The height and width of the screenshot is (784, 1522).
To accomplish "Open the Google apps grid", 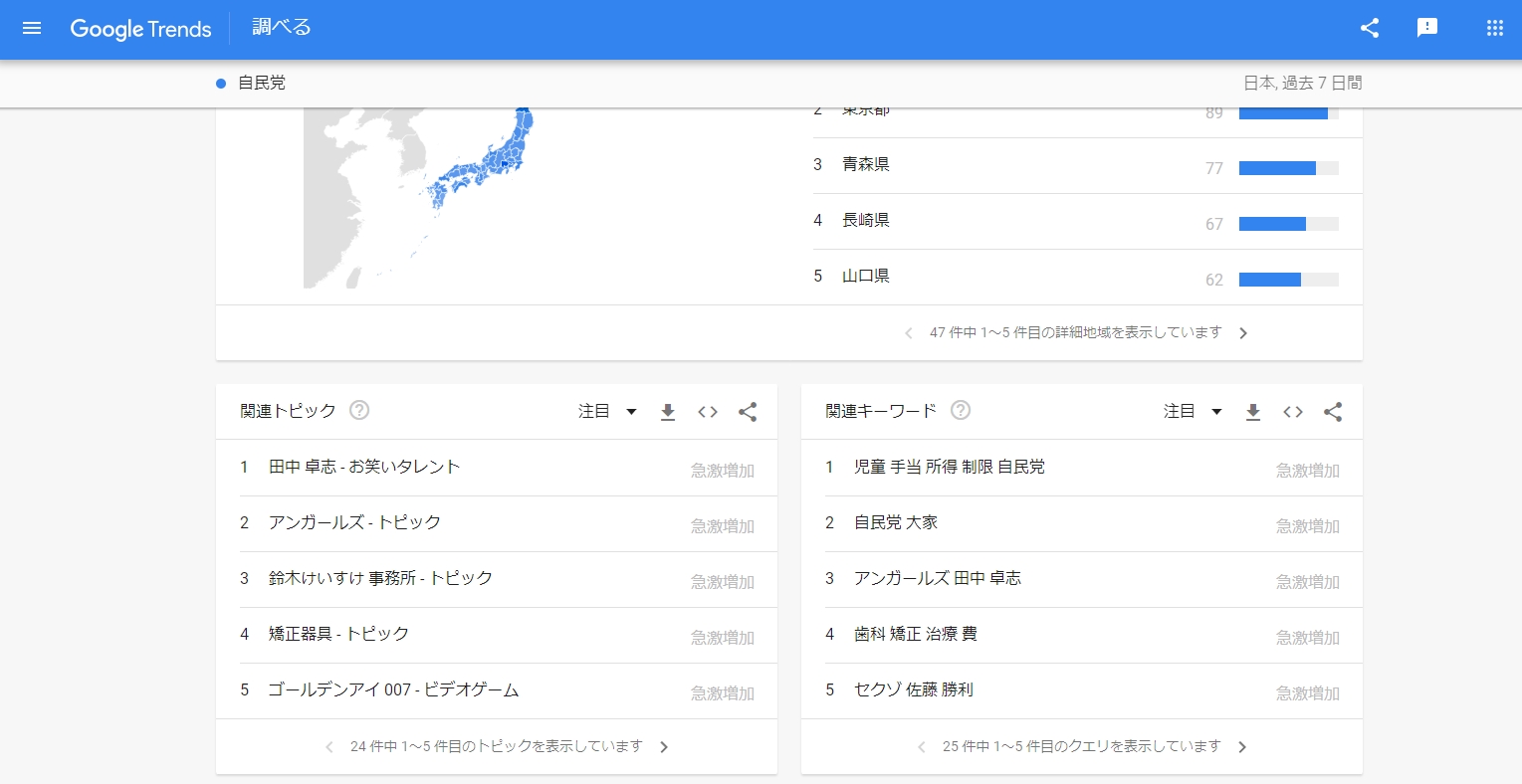I will point(1495,28).
